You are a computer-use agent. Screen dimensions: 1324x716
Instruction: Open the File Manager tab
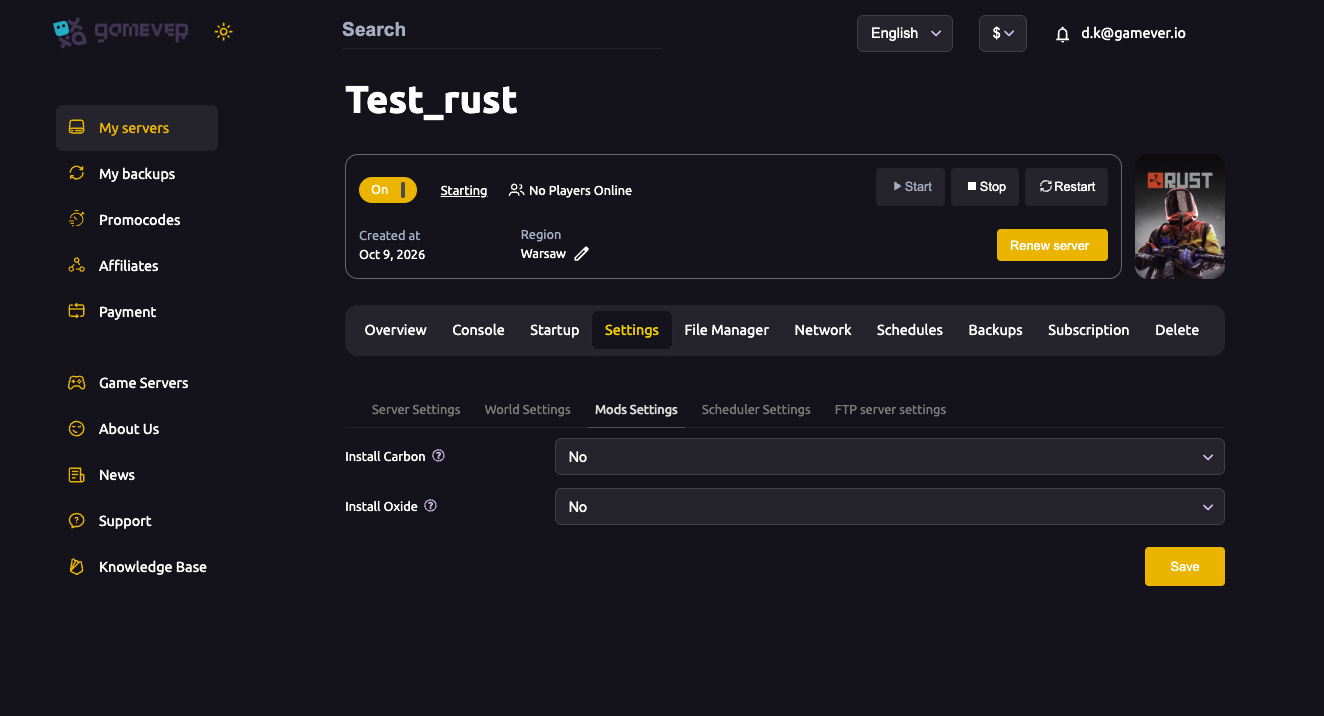point(727,330)
